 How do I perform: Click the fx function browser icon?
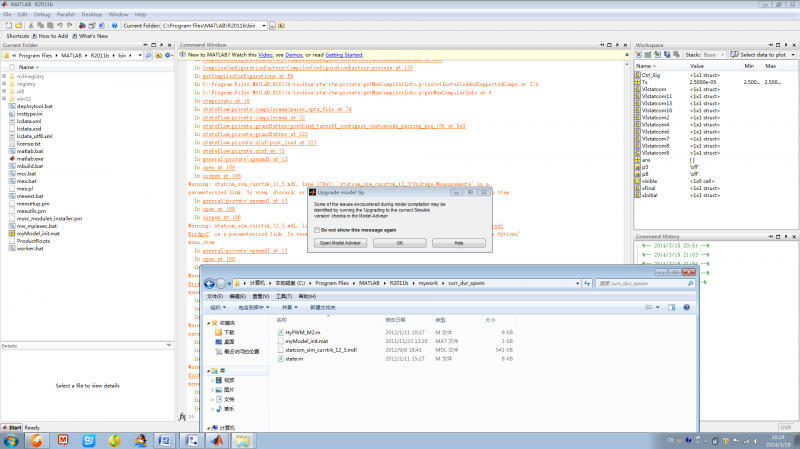point(181,416)
